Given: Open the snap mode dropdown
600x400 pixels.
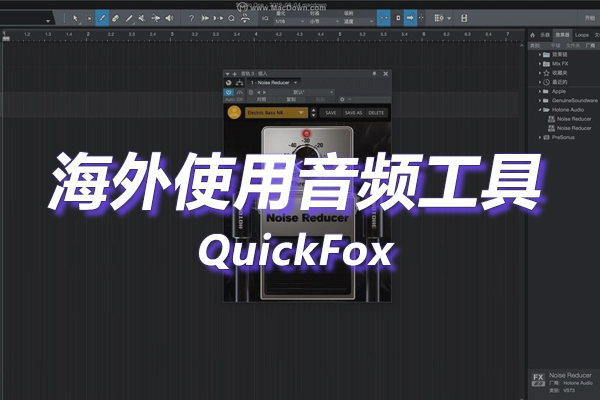Looking at the screenshot, I should (x=359, y=21).
